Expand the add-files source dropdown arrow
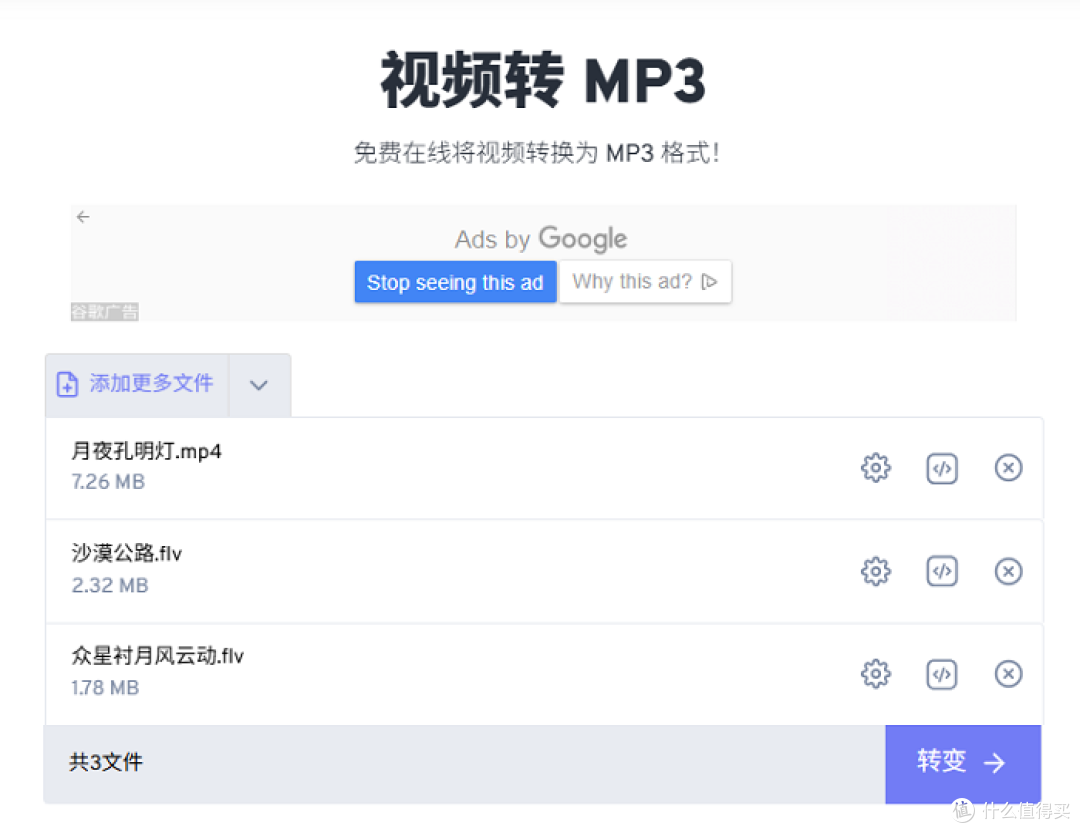The width and height of the screenshot is (1080, 833). pos(260,384)
